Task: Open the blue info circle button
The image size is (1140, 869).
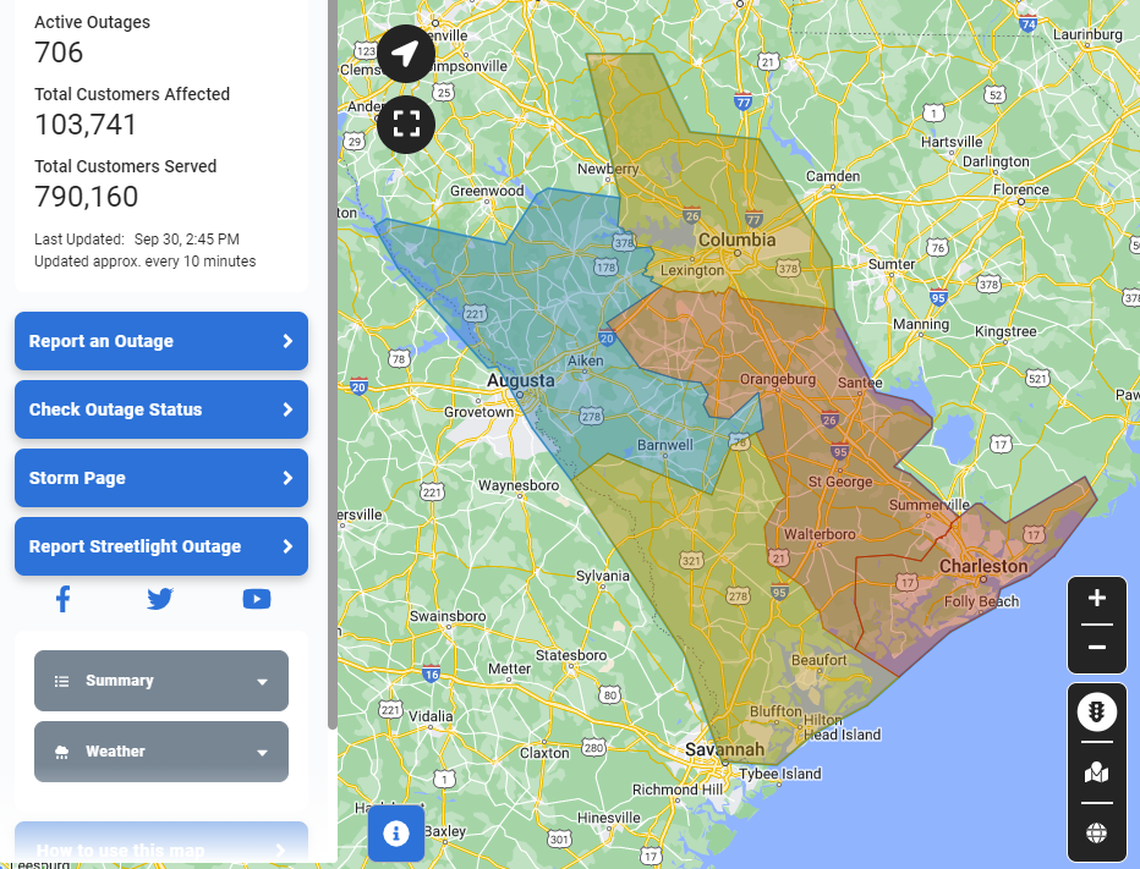Action: 396,832
